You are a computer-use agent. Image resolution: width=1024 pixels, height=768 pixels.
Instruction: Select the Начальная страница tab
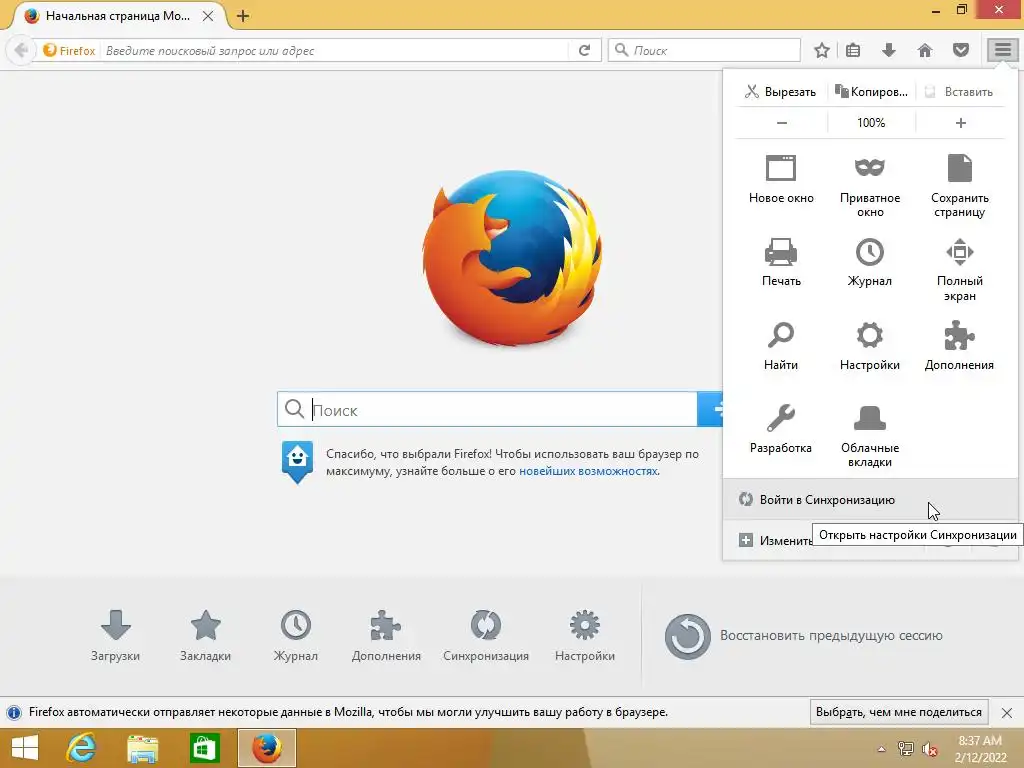click(x=116, y=16)
